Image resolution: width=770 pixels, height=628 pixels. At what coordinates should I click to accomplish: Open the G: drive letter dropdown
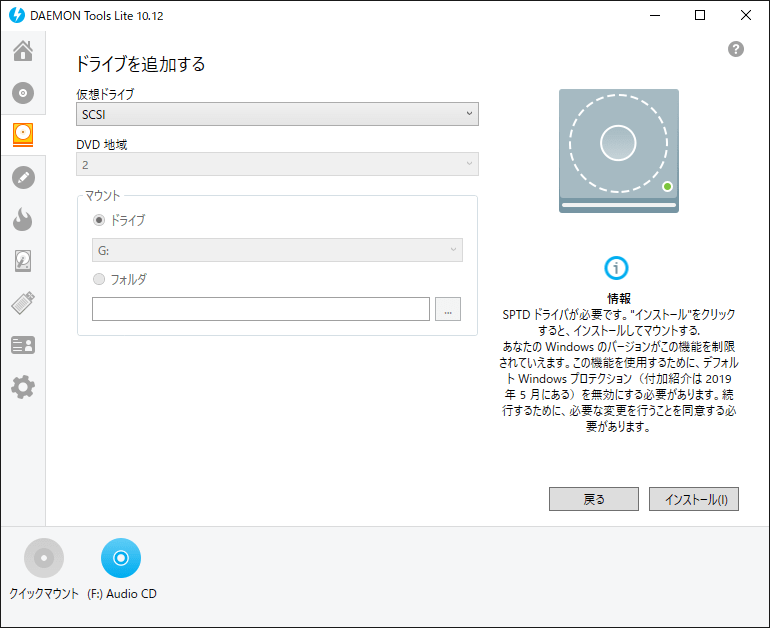pyautogui.click(x=277, y=250)
